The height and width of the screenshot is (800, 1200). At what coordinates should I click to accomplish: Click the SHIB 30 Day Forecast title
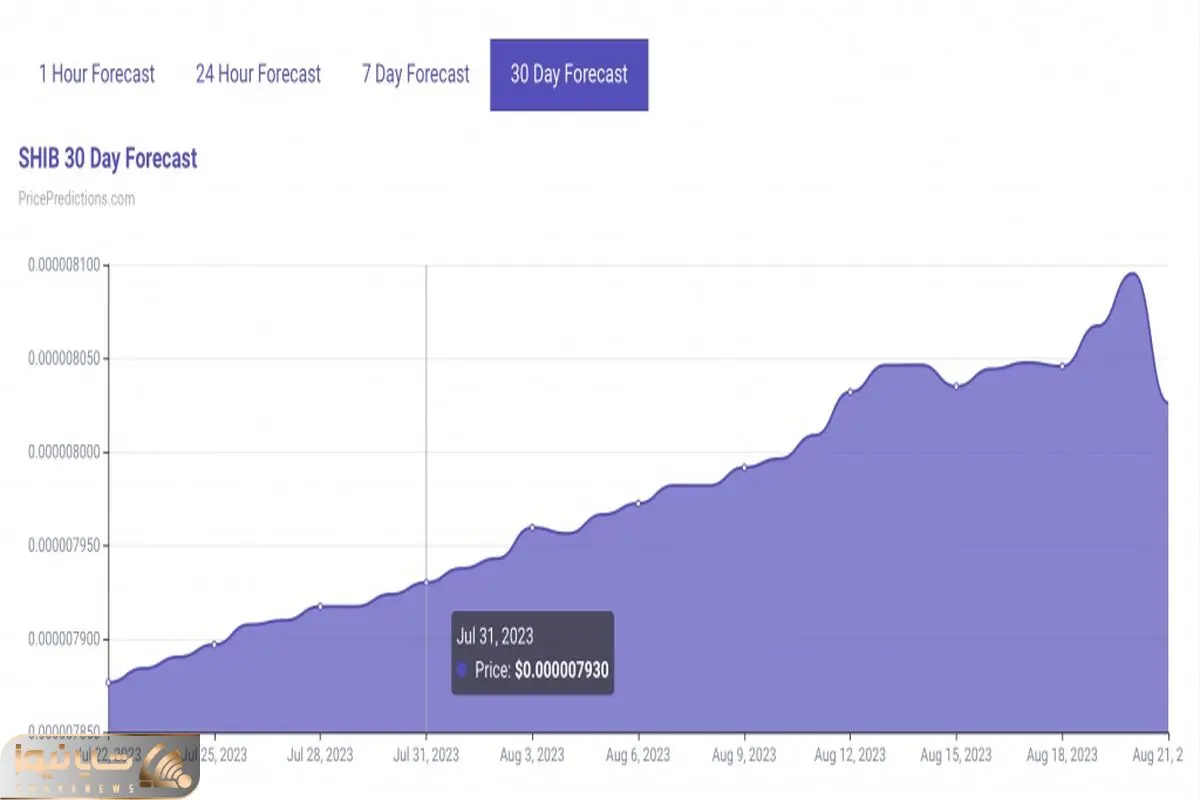pos(108,159)
